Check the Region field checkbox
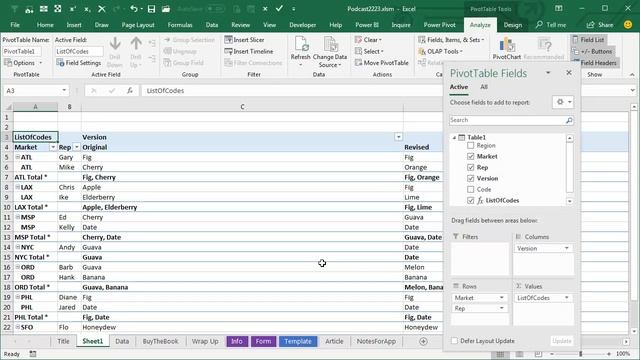The width and height of the screenshot is (640, 360). (x=471, y=145)
